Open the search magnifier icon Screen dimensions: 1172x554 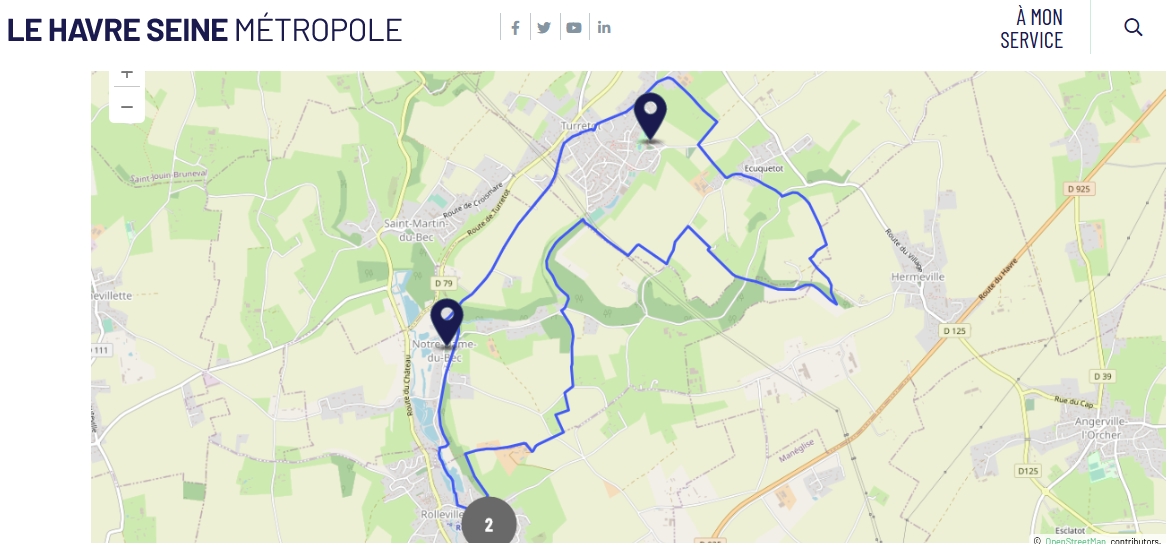[x=1133, y=28]
